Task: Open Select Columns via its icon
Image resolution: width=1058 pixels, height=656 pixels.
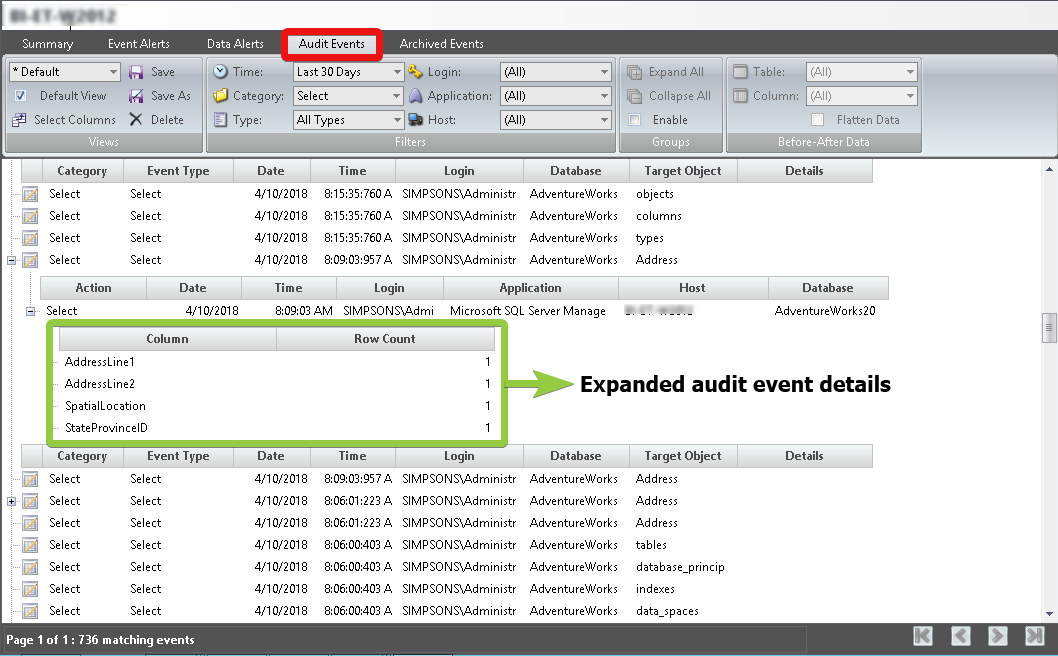Action: [19, 120]
